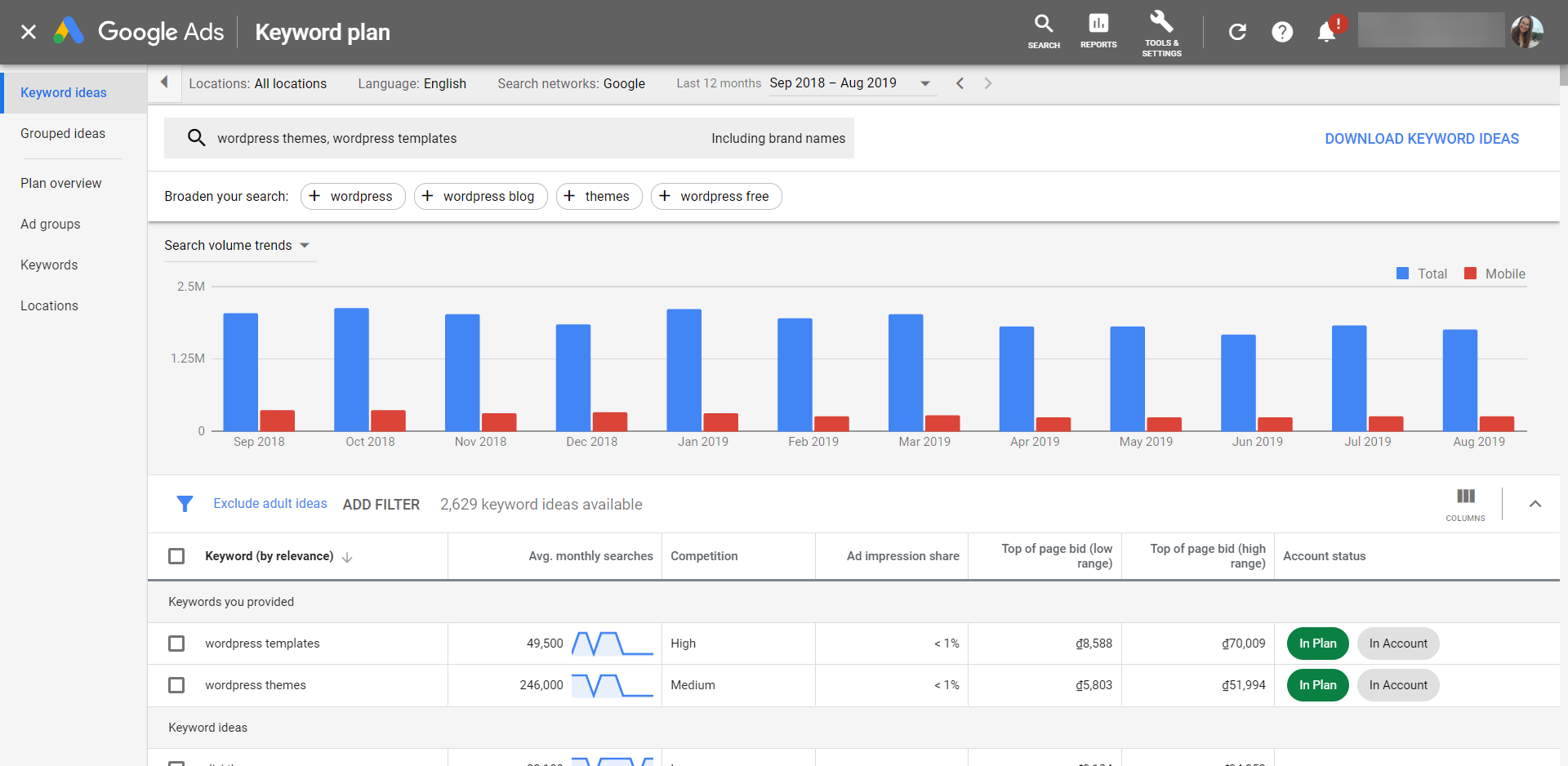Click the blue Total legend swatch
This screenshot has height=766, width=1568.
coord(1402,274)
